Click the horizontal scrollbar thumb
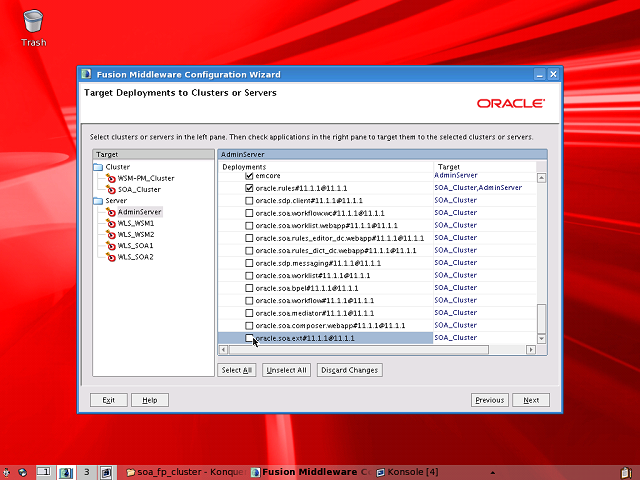Image resolution: width=640 pixels, height=480 pixels. pyautogui.click(x=358, y=349)
